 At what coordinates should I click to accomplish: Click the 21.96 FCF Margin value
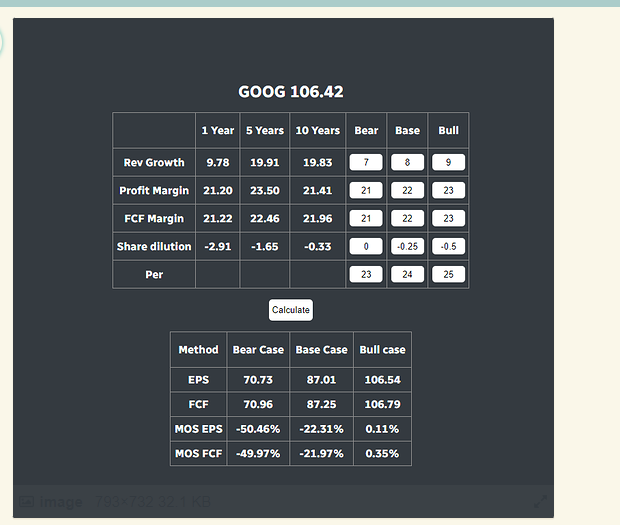point(318,219)
